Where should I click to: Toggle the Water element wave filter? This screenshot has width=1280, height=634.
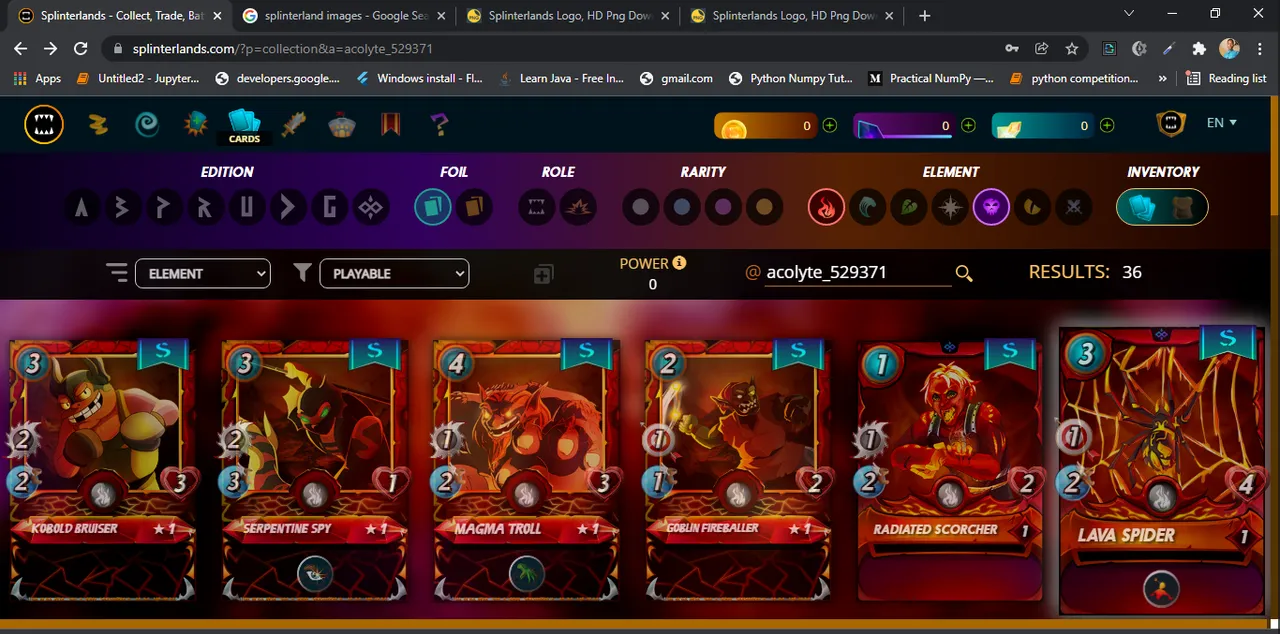(867, 208)
